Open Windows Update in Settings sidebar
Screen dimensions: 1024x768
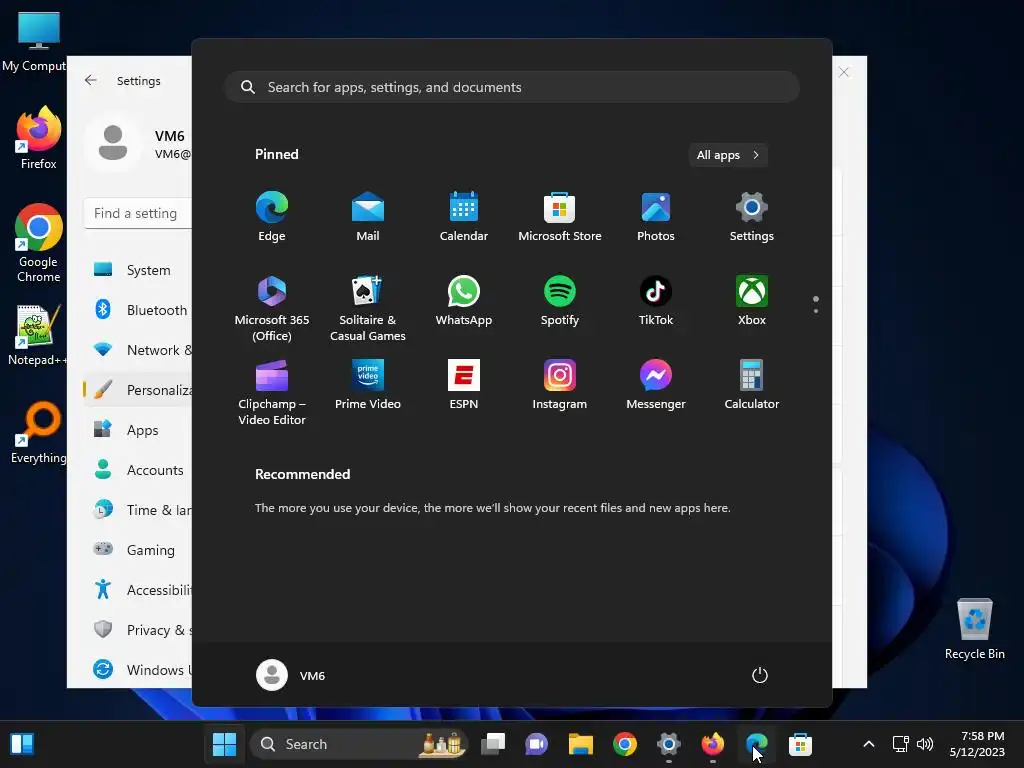click(x=138, y=669)
